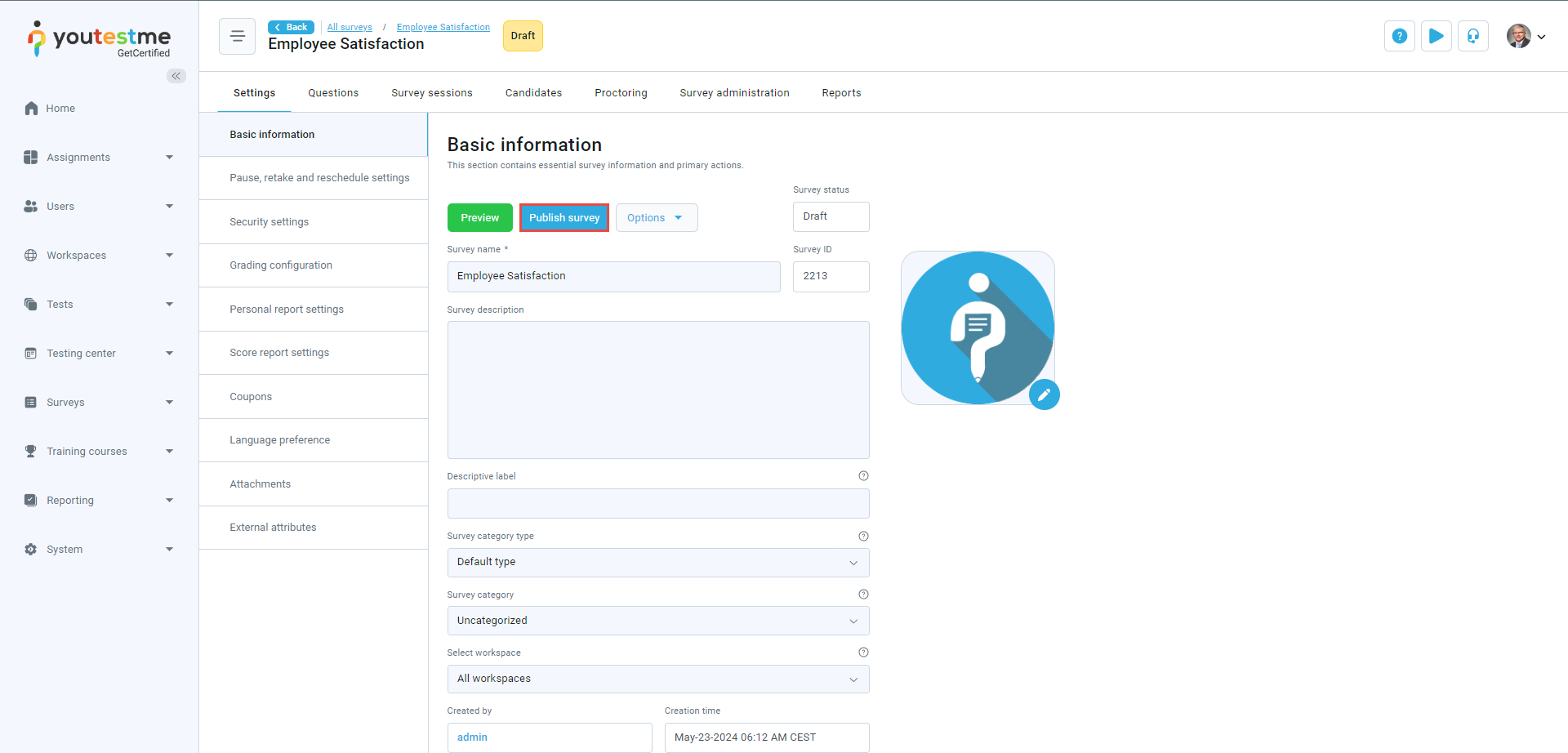Click the headset support icon
The image size is (1568, 753).
click(1473, 36)
